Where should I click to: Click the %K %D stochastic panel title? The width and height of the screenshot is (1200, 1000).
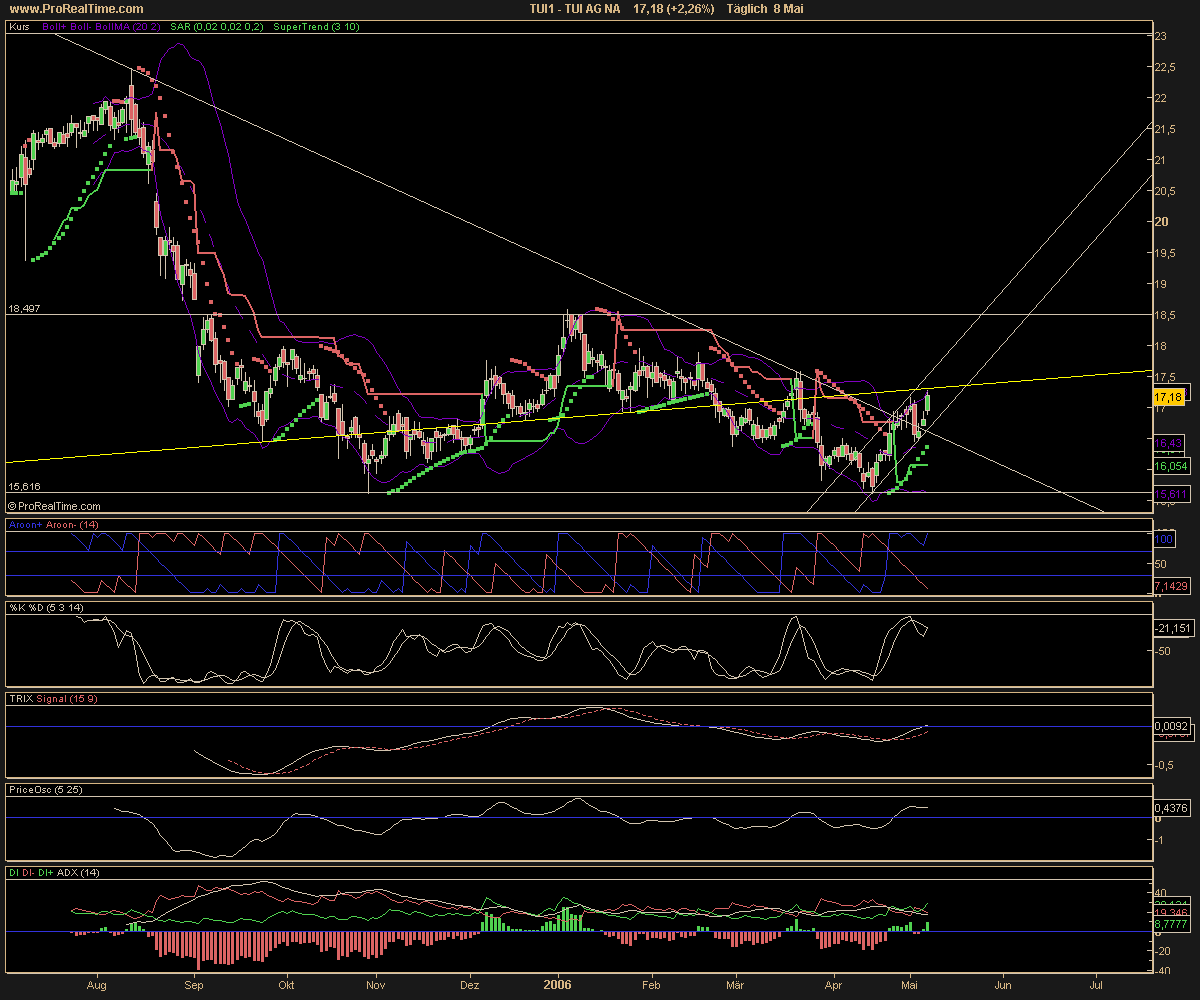pos(45,609)
